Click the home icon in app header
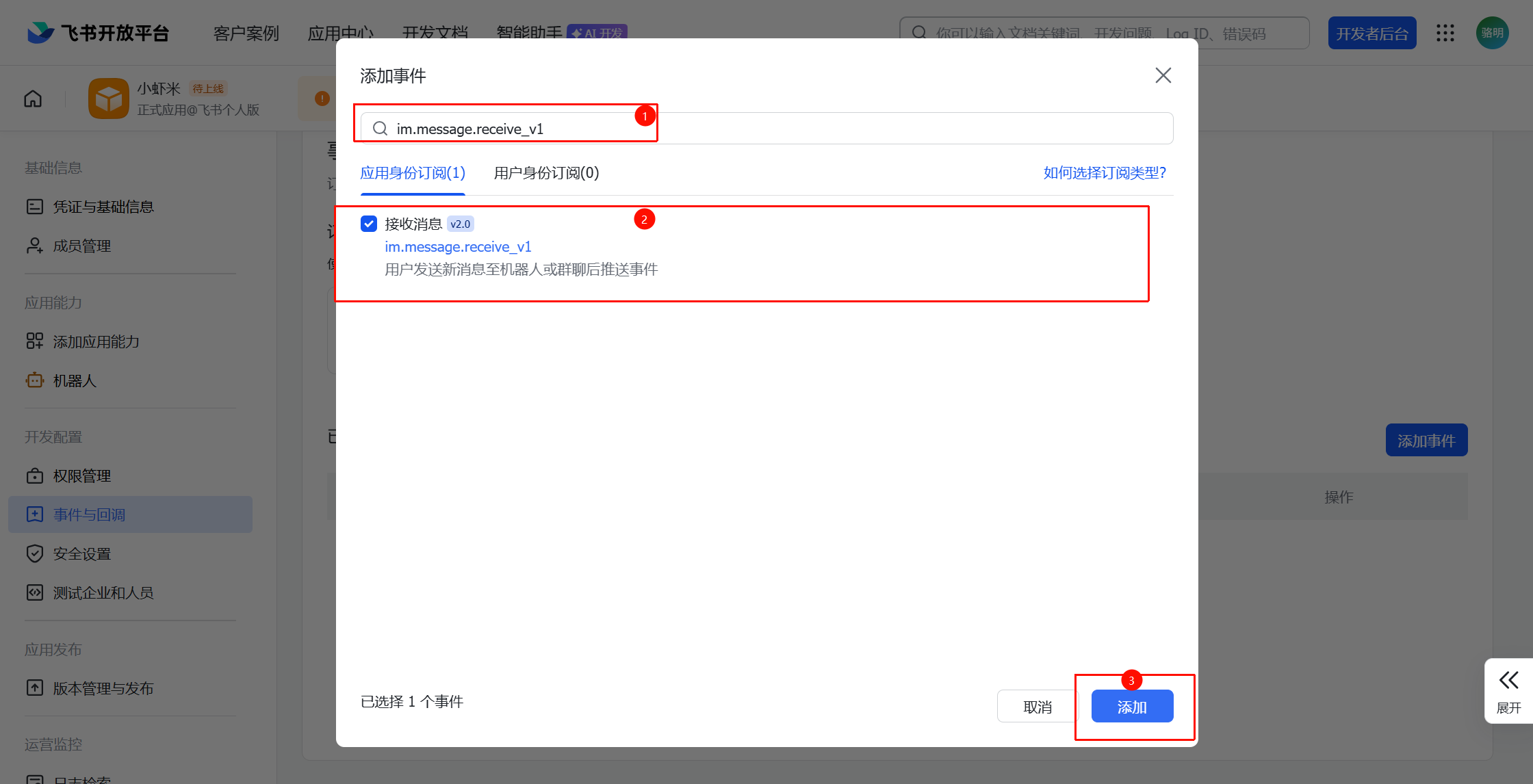The image size is (1533, 784). 33,99
